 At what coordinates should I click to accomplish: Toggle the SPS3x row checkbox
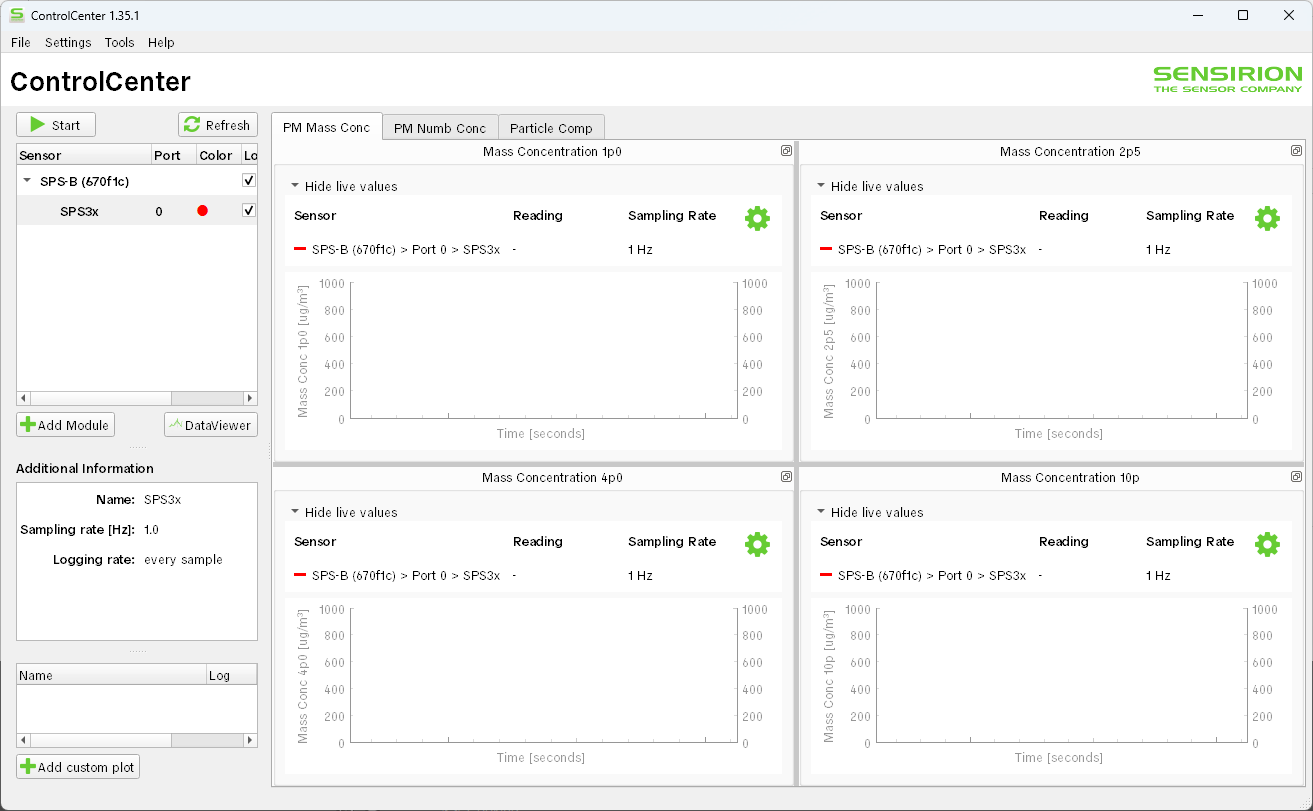point(249,210)
